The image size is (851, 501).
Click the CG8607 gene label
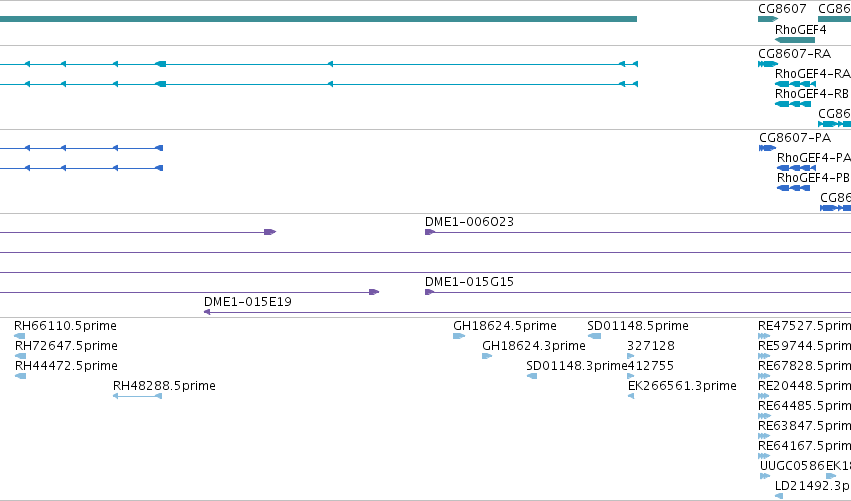click(x=782, y=9)
